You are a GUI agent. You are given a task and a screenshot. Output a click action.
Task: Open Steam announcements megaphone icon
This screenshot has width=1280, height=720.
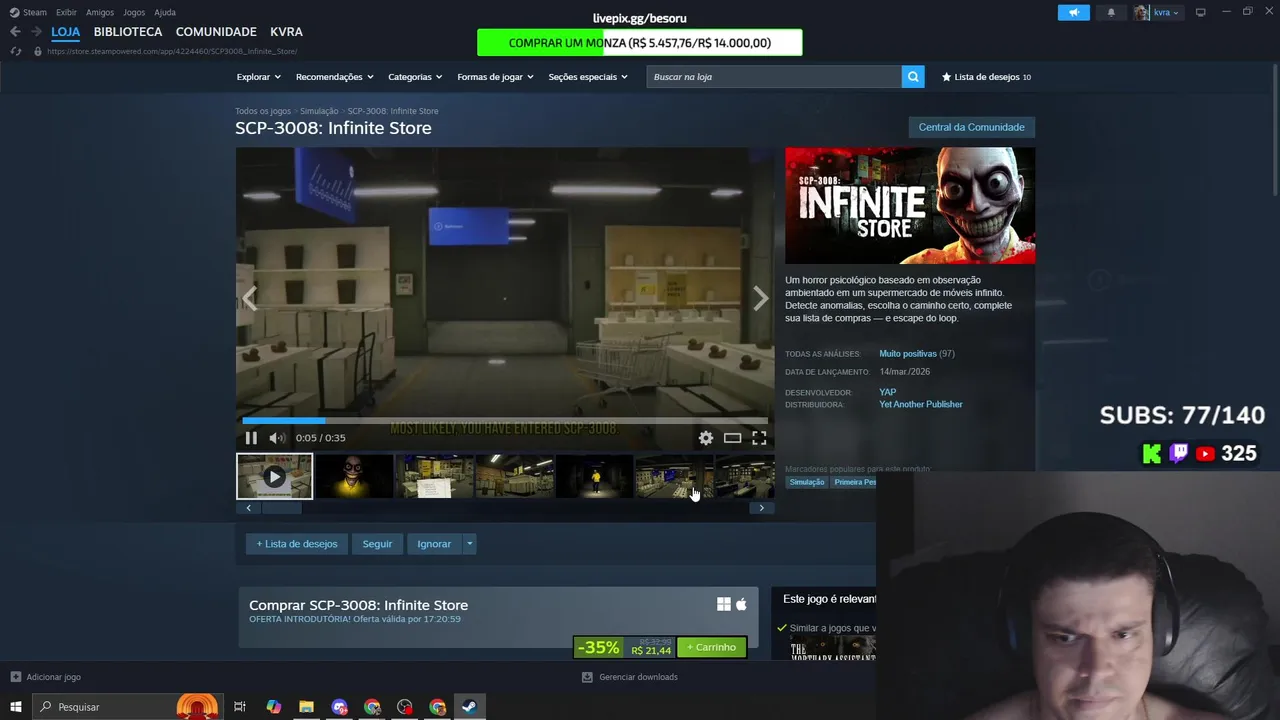pyautogui.click(x=1073, y=12)
